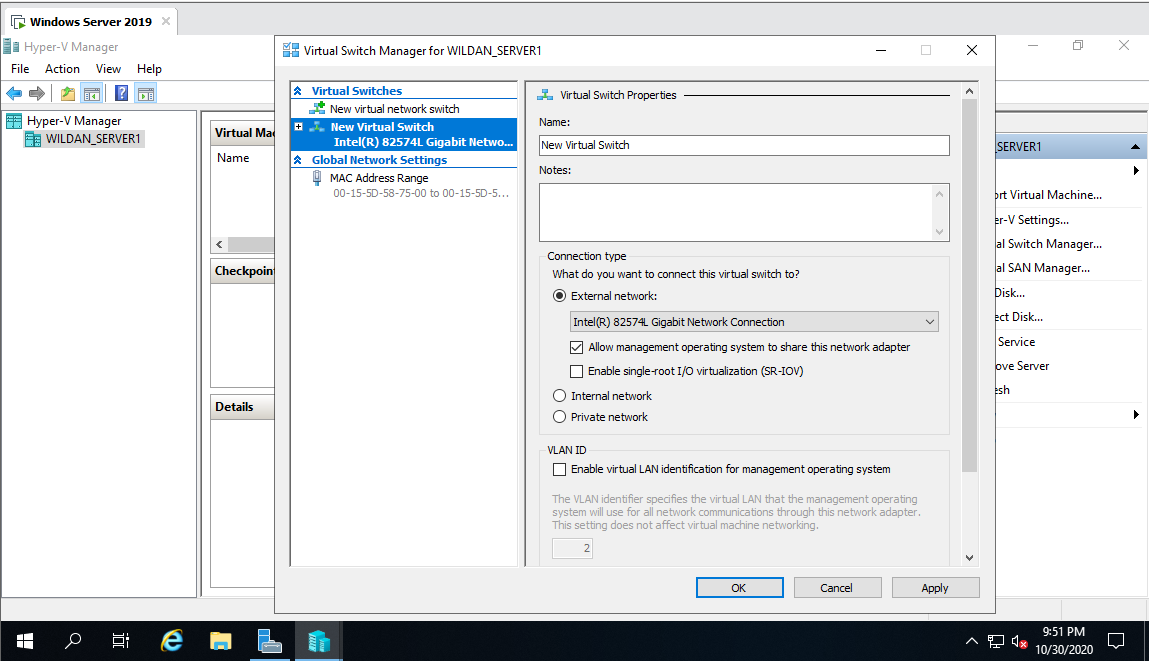The height and width of the screenshot is (661, 1149).
Task: Open the Intel 82574L network adapter dropdown
Action: pos(754,322)
